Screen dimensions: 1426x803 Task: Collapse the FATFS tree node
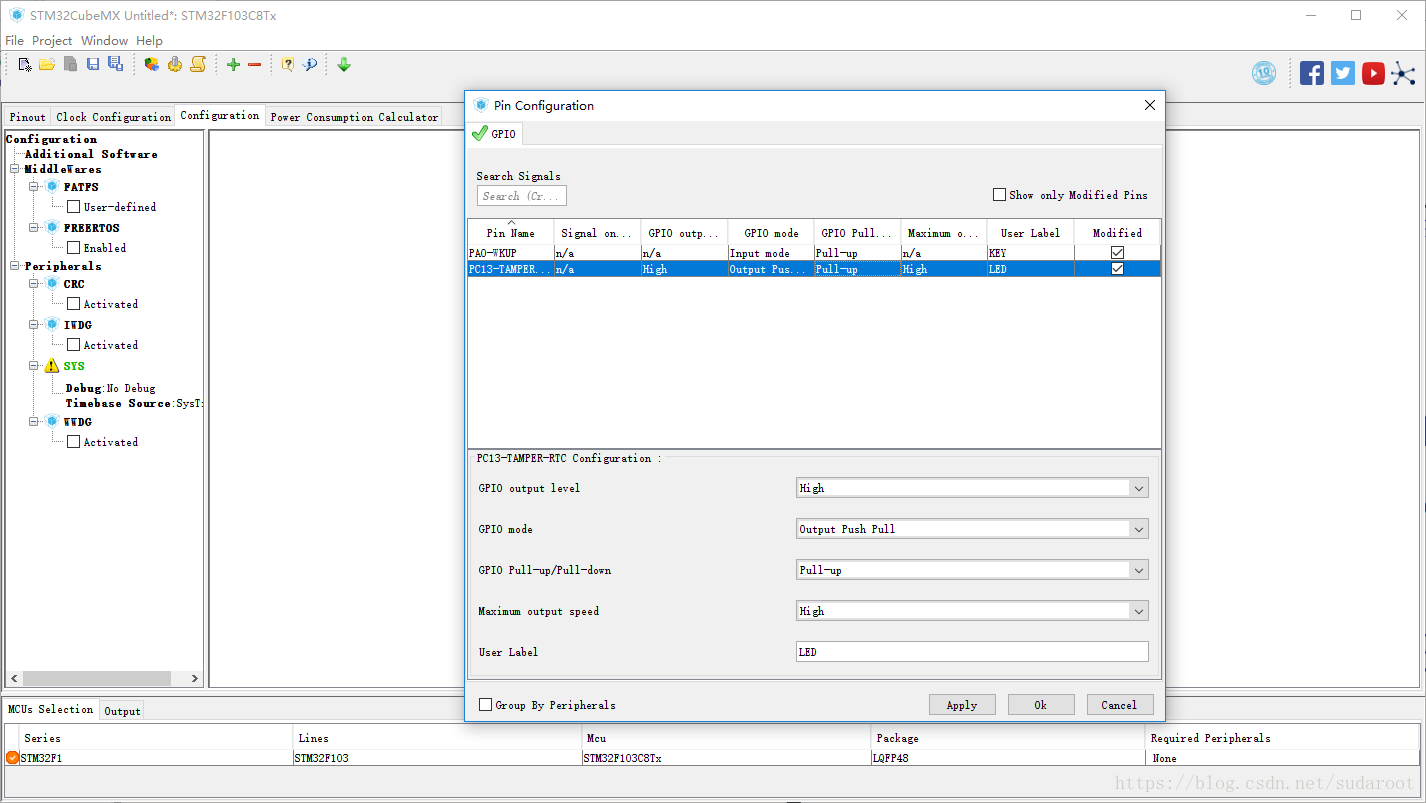coord(33,186)
